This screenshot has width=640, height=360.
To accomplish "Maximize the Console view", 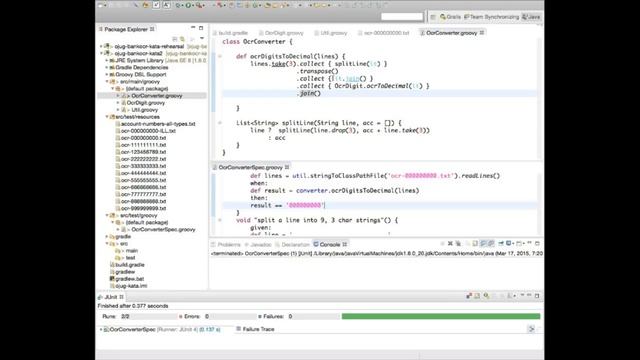I will coord(537,243).
